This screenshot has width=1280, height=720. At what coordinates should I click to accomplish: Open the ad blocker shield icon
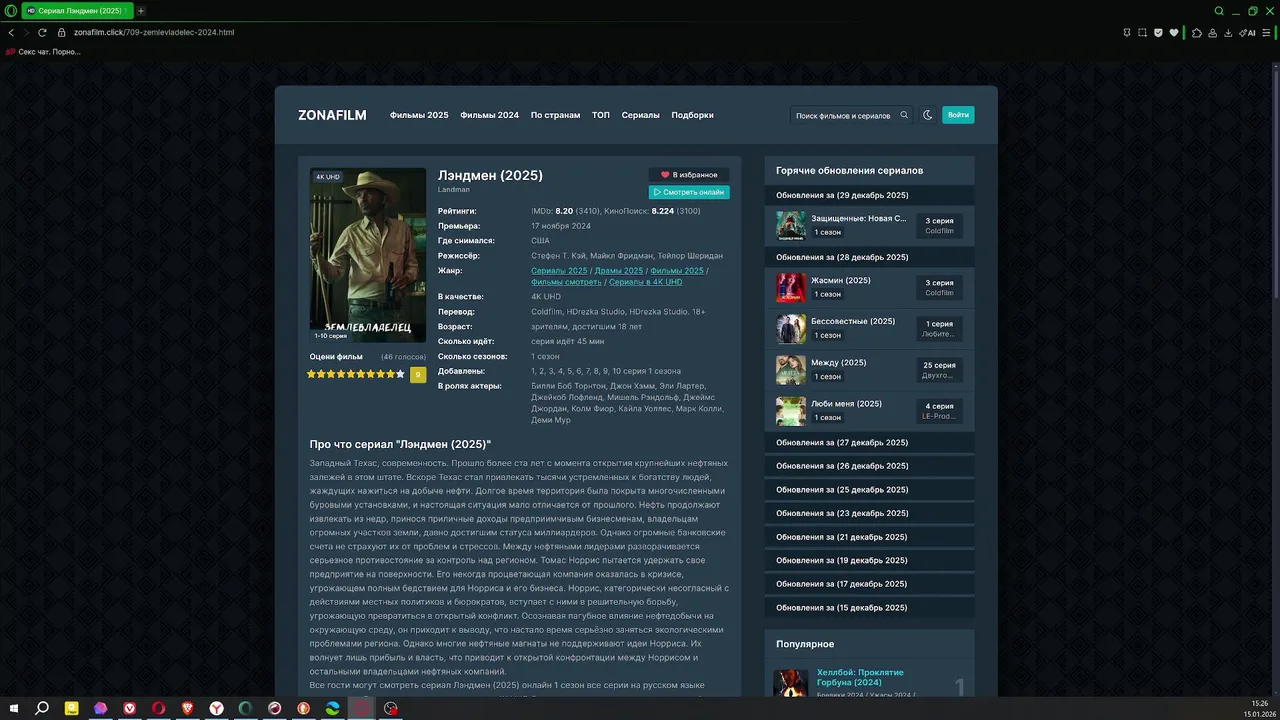pyautogui.click(x=1158, y=32)
